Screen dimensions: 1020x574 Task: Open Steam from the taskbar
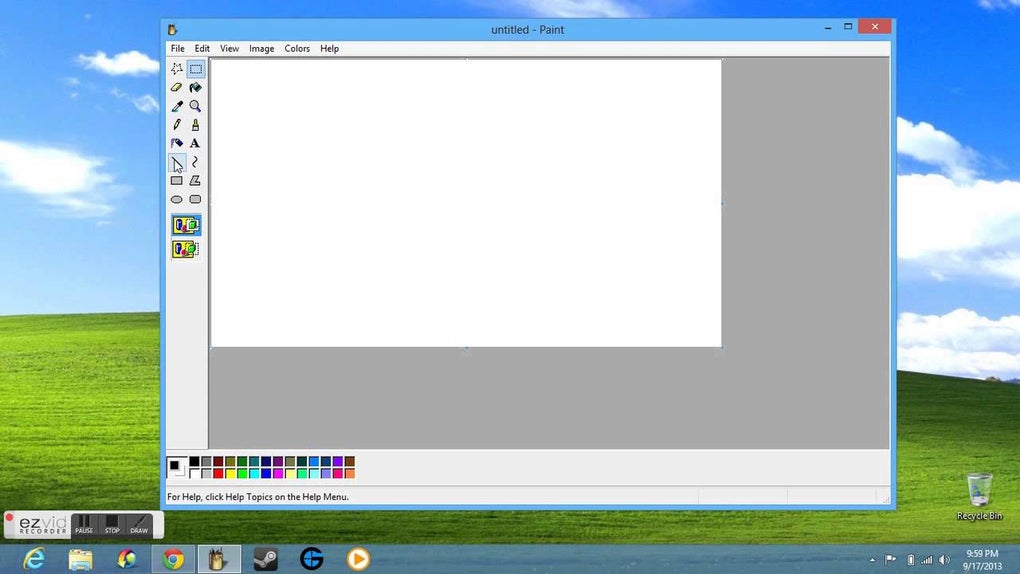click(265, 559)
